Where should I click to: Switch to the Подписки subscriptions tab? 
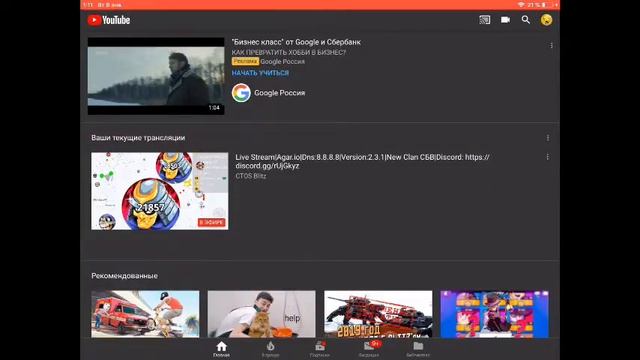click(x=320, y=349)
